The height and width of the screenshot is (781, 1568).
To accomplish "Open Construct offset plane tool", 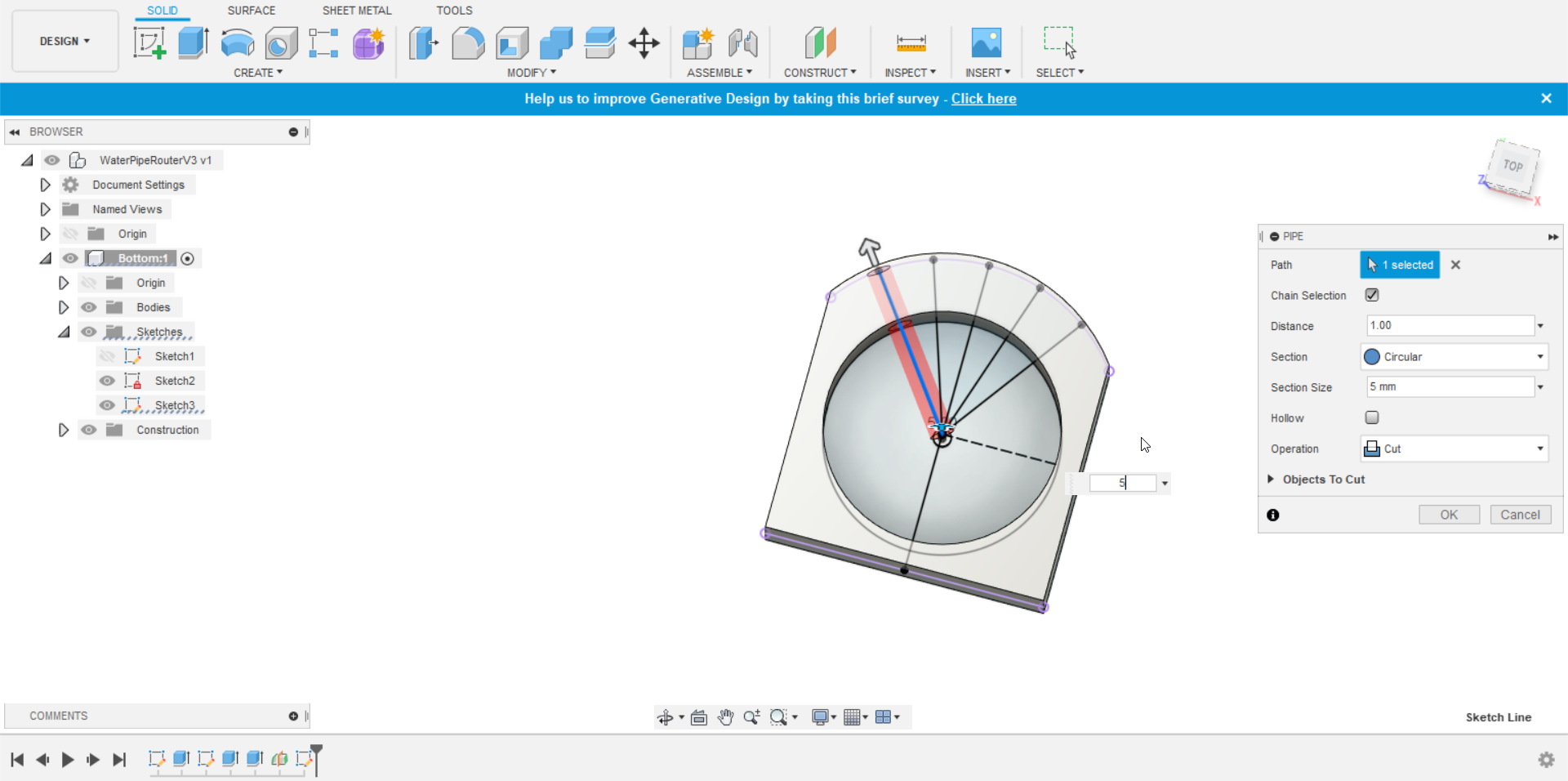I will tap(821, 42).
